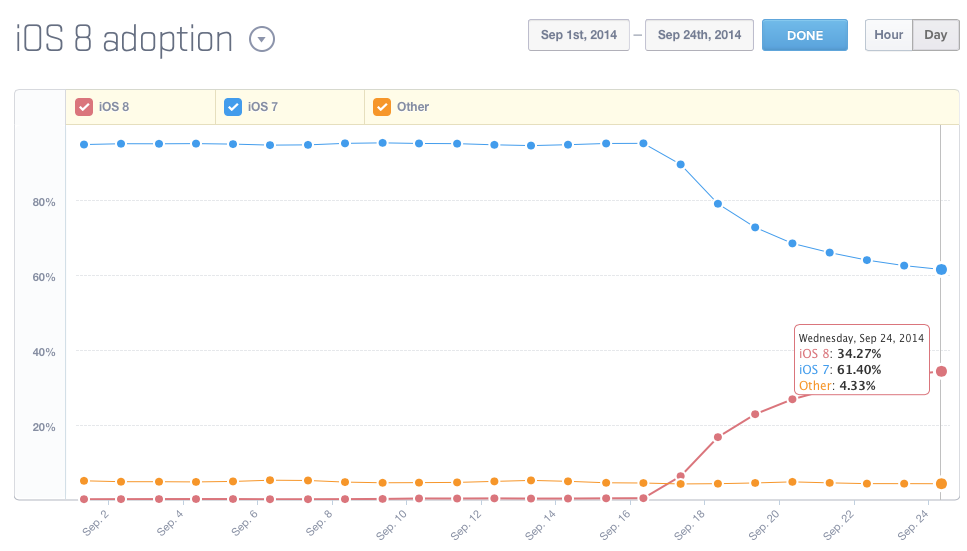967x551 pixels.
Task: Edit the Sep 24th, 2014 end date
Action: click(699, 35)
